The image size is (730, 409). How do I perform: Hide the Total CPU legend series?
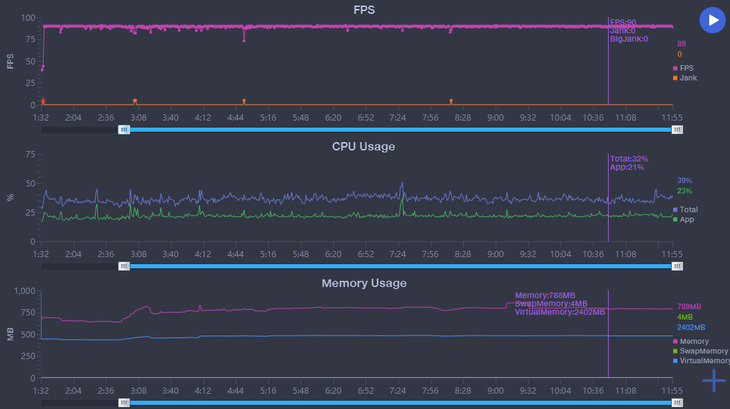pos(686,209)
